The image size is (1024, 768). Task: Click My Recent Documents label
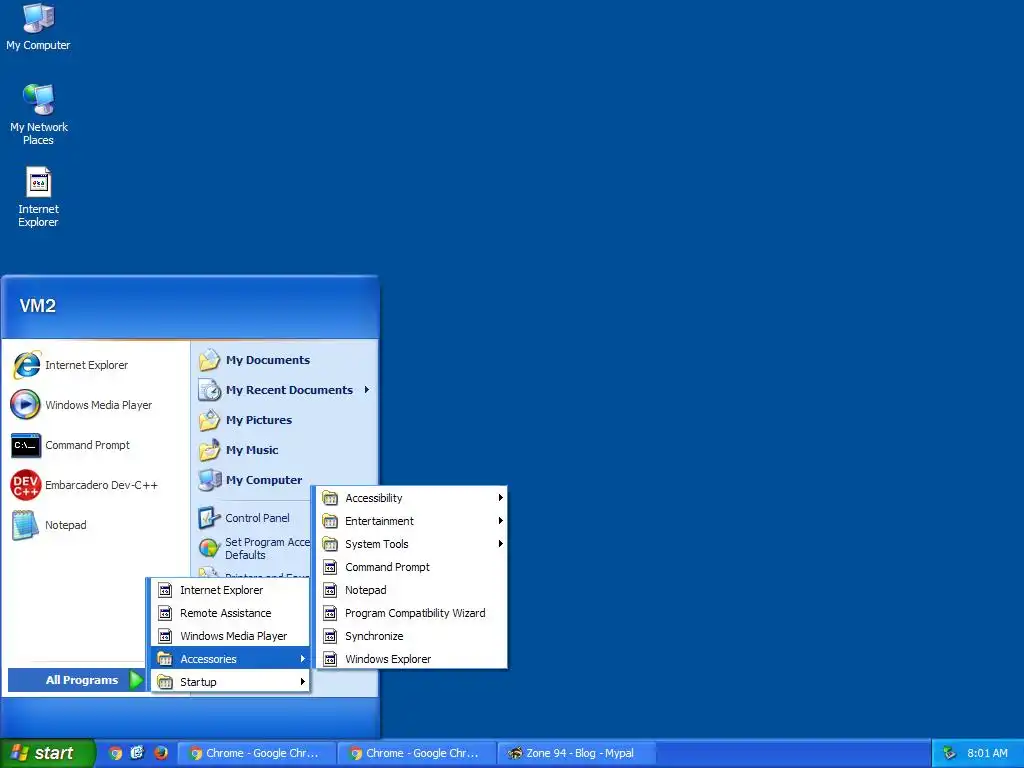pos(289,390)
